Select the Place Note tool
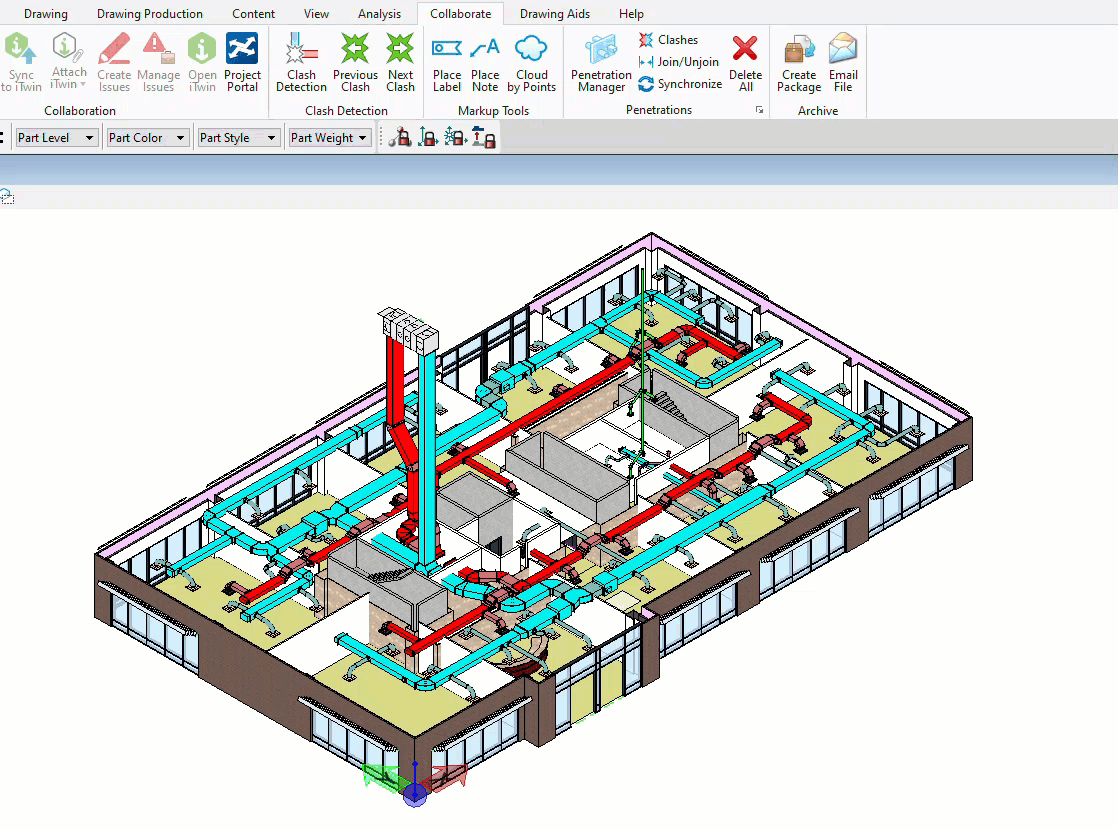 (485, 62)
